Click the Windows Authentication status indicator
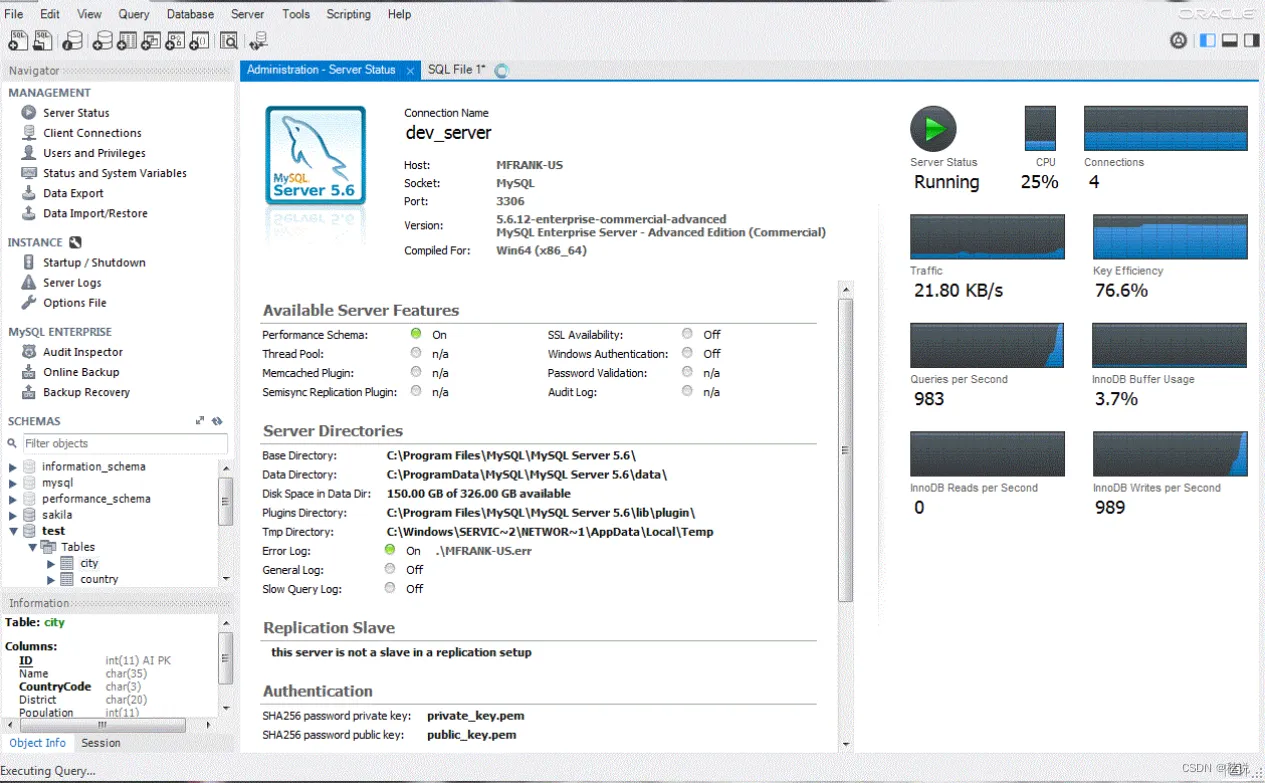The width and height of the screenshot is (1265, 783). point(687,353)
